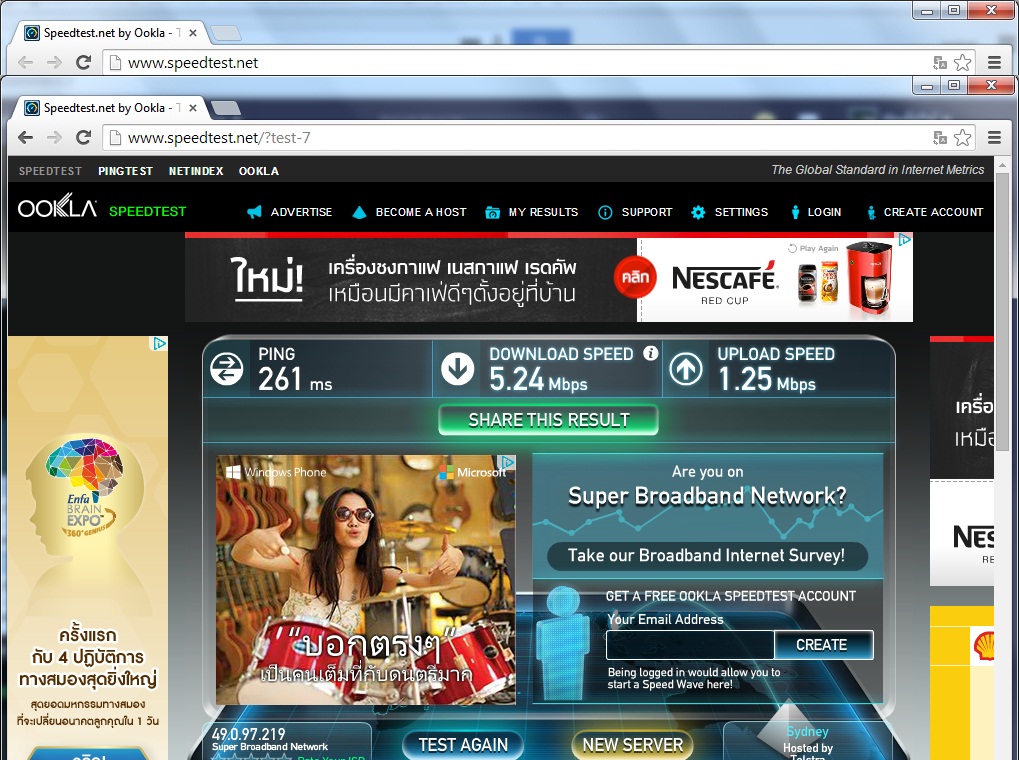Open CREATE ACCOUNT
Viewport: 1019px width, 760px height.
933,212
